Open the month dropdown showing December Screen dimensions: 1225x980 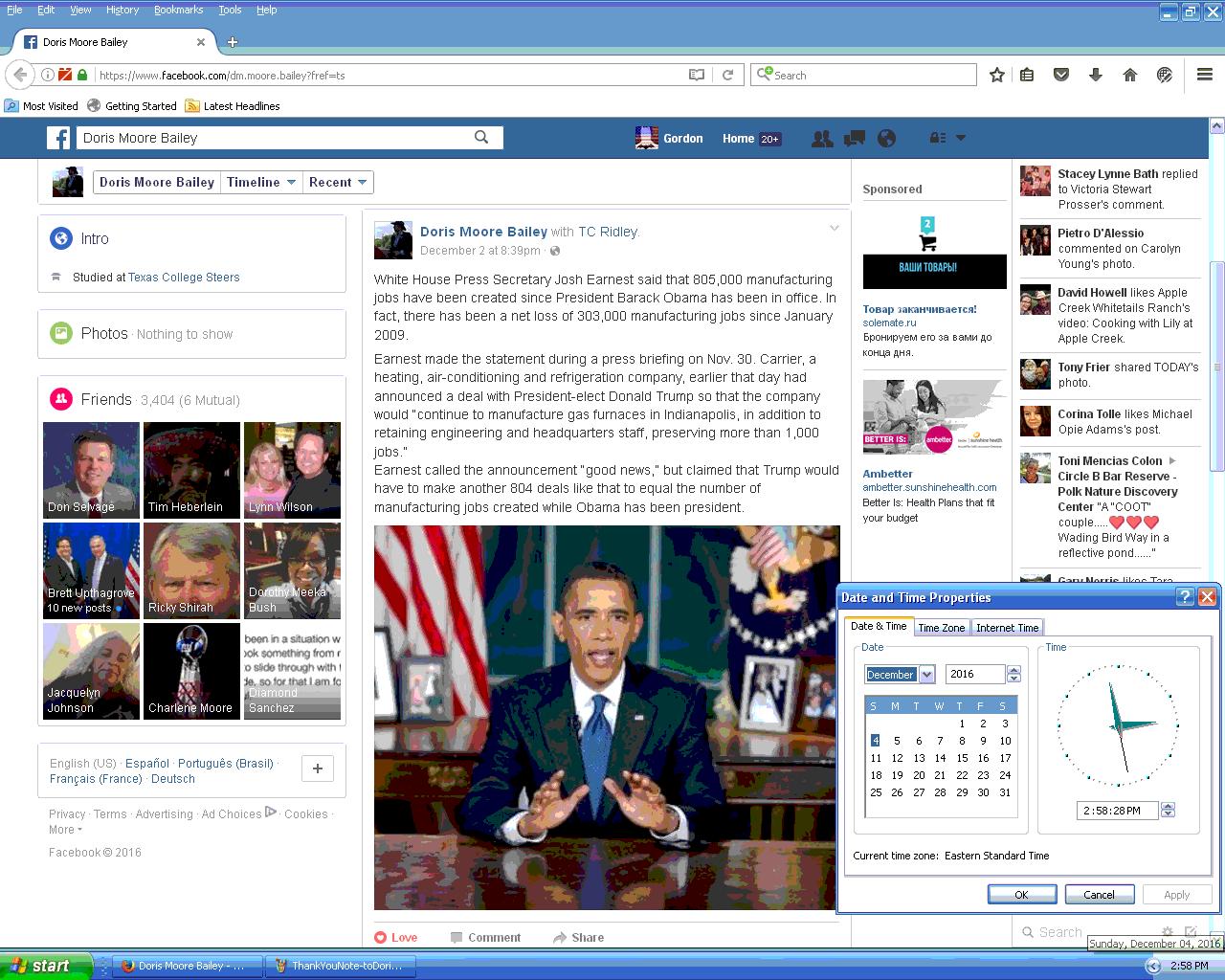pyautogui.click(x=926, y=675)
